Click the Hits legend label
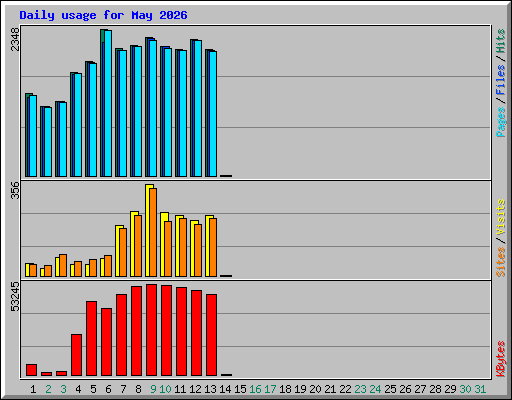Screen dimensions: 512x400 [501, 41]
